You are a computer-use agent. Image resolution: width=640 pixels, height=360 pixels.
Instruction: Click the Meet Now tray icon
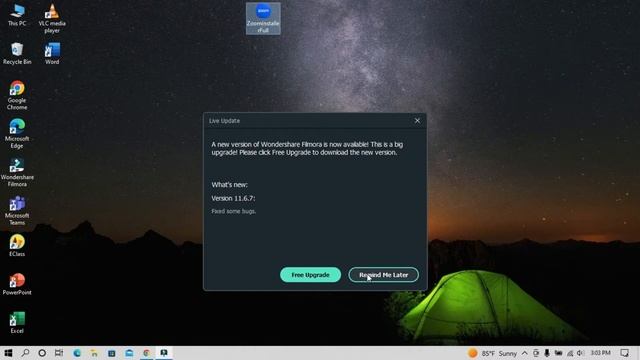536,353
